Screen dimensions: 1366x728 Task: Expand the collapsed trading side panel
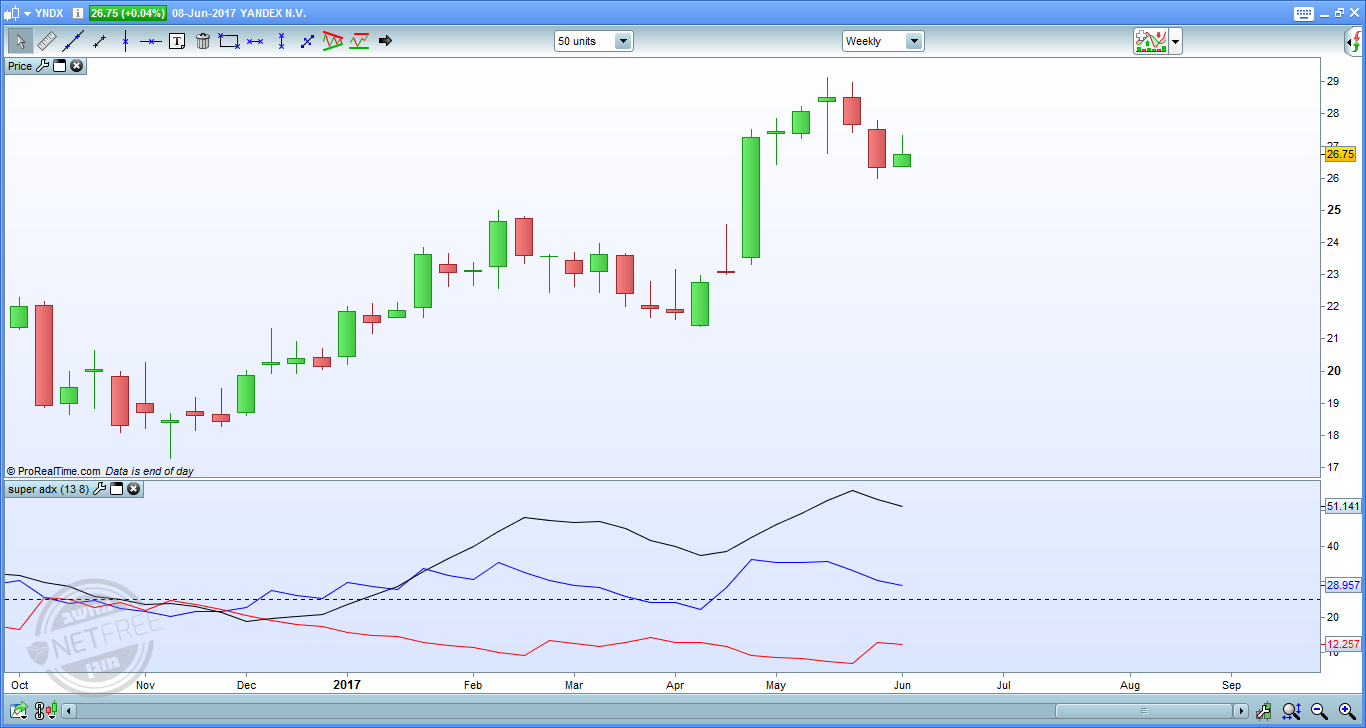1353,41
